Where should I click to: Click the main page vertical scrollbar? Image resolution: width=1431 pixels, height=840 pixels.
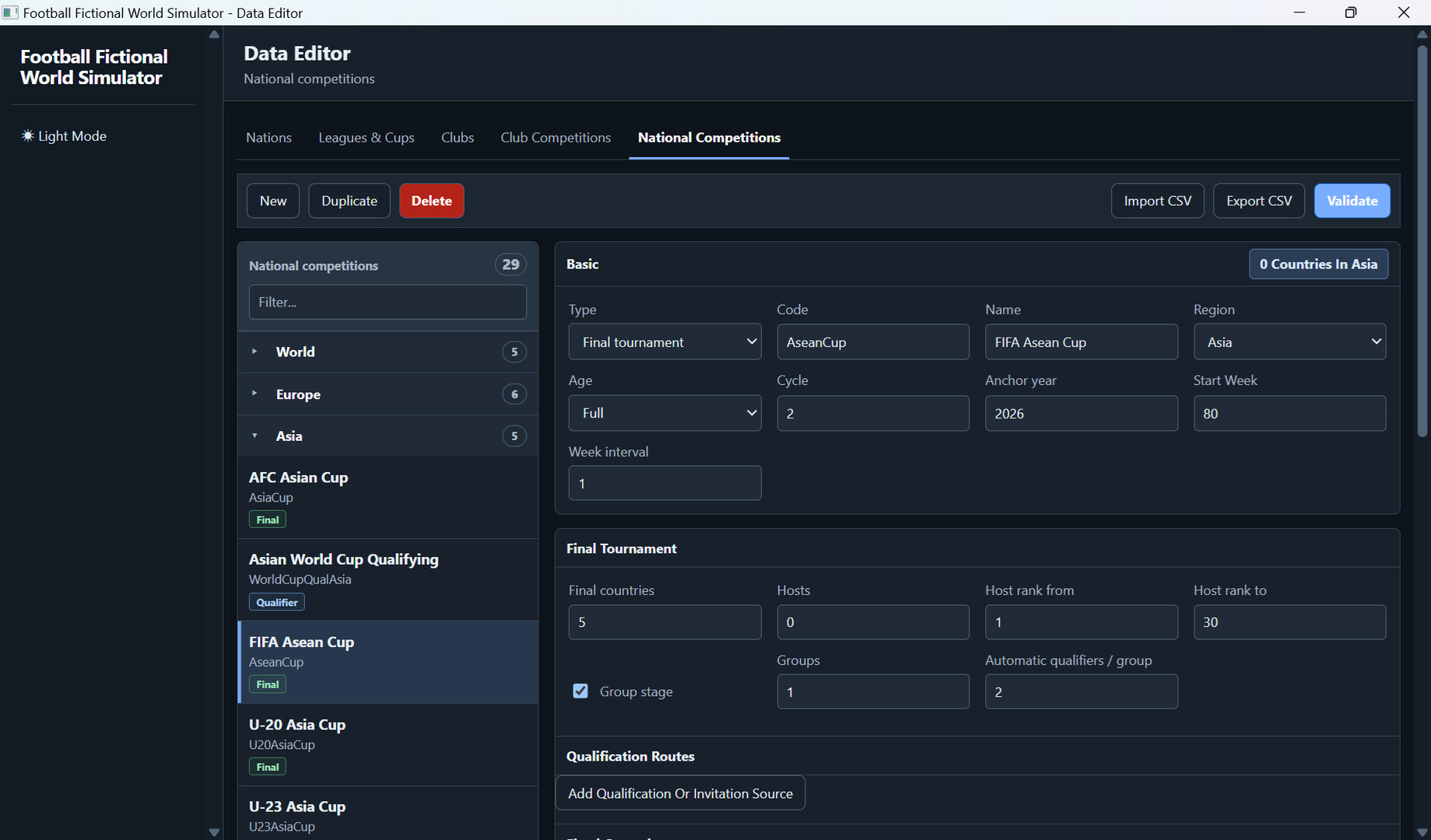[1422, 241]
